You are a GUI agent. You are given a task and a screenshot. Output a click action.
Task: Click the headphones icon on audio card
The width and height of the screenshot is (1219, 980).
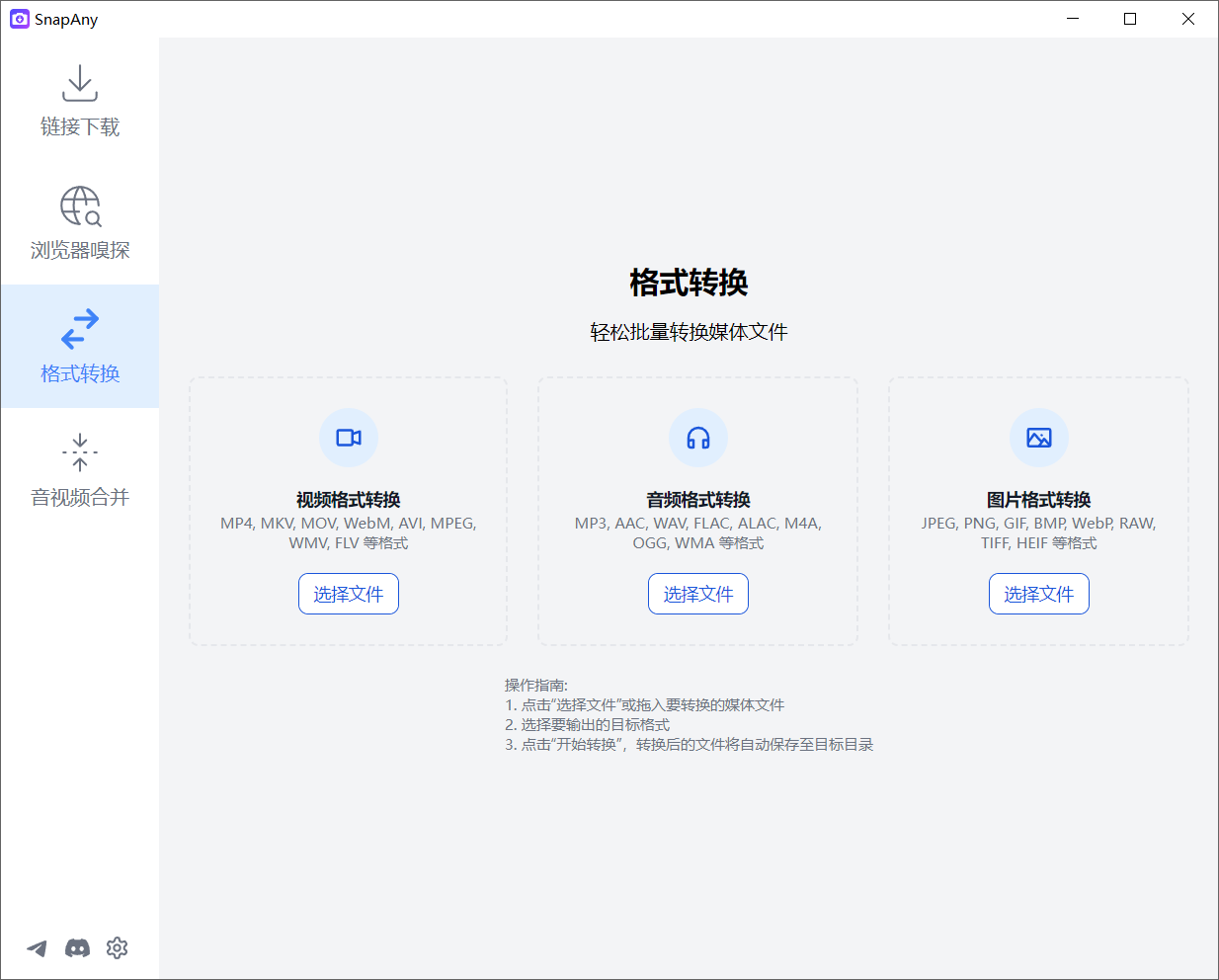tap(697, 438)
